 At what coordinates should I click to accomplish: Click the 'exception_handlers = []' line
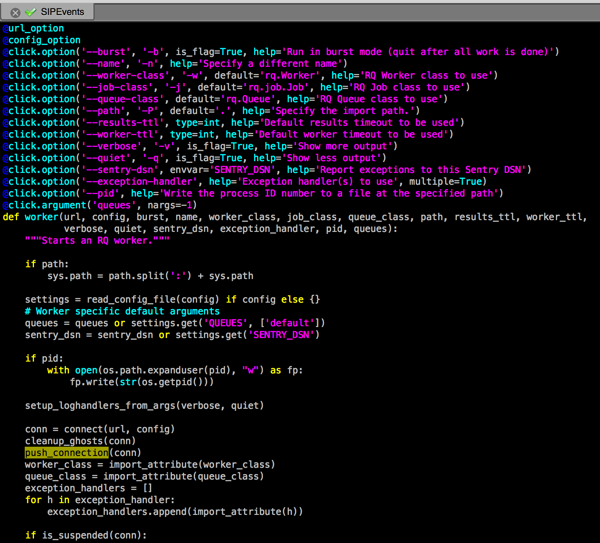click(x=89, y=488)
